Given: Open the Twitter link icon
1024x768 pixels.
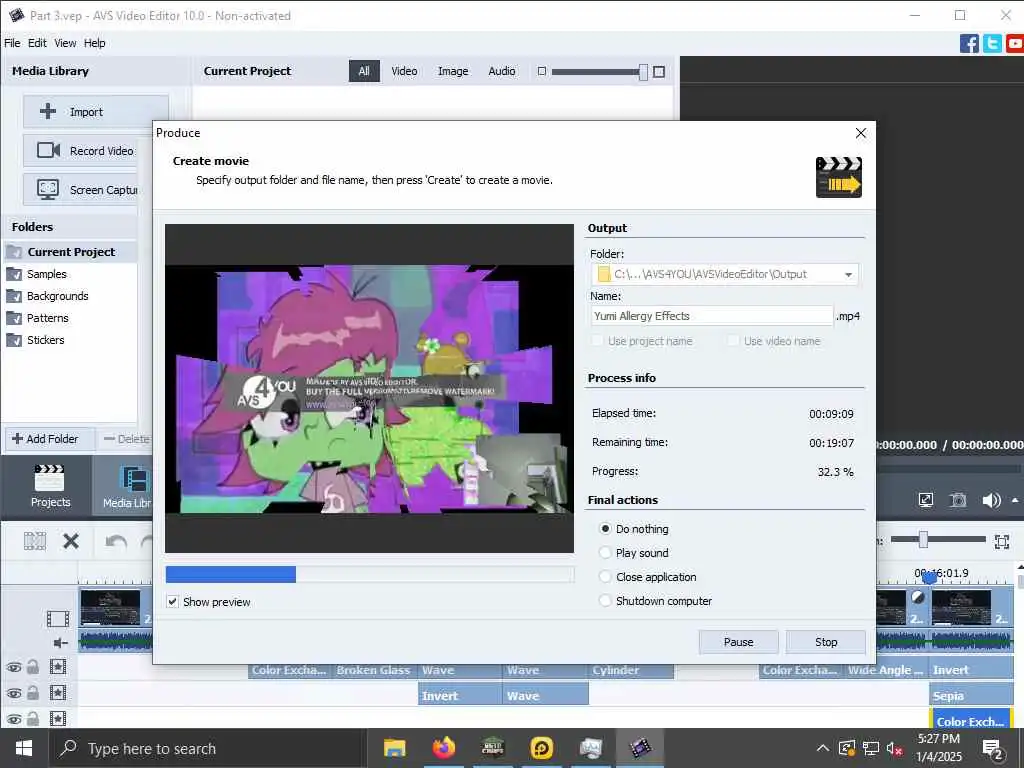Looking at the screenshot, I should (992, 44).
